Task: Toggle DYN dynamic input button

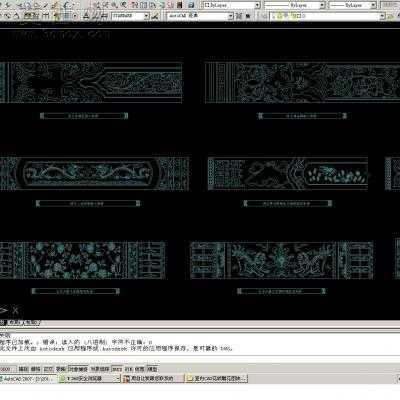Action: coord(129,369)
